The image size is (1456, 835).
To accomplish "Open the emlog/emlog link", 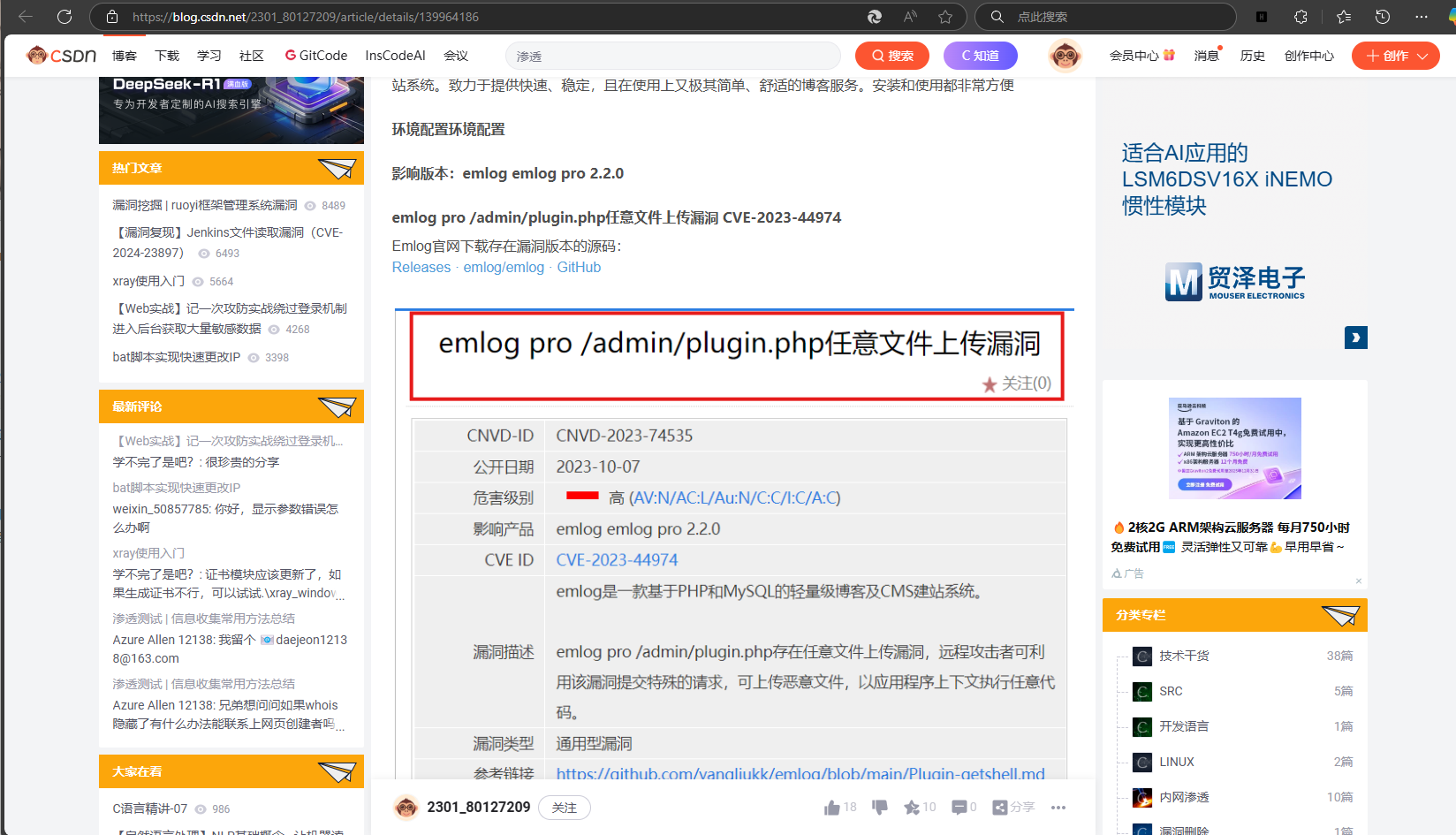I will pos(504,268).
